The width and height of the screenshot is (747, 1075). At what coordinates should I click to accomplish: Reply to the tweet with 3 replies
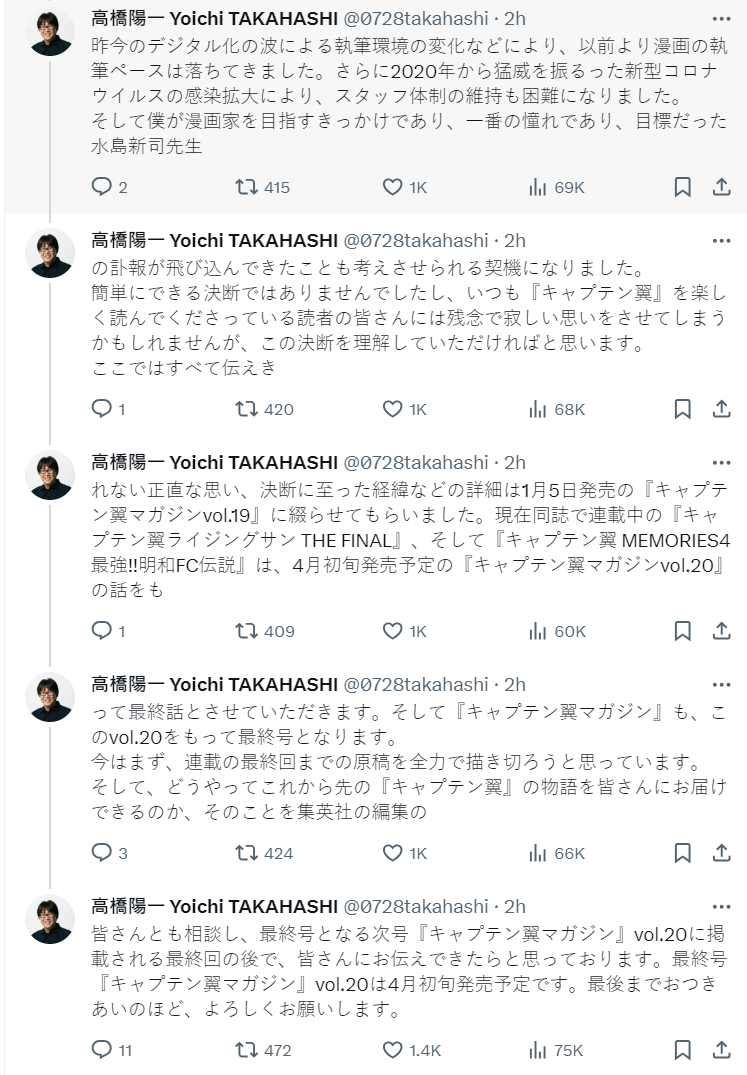click(101, 853)
